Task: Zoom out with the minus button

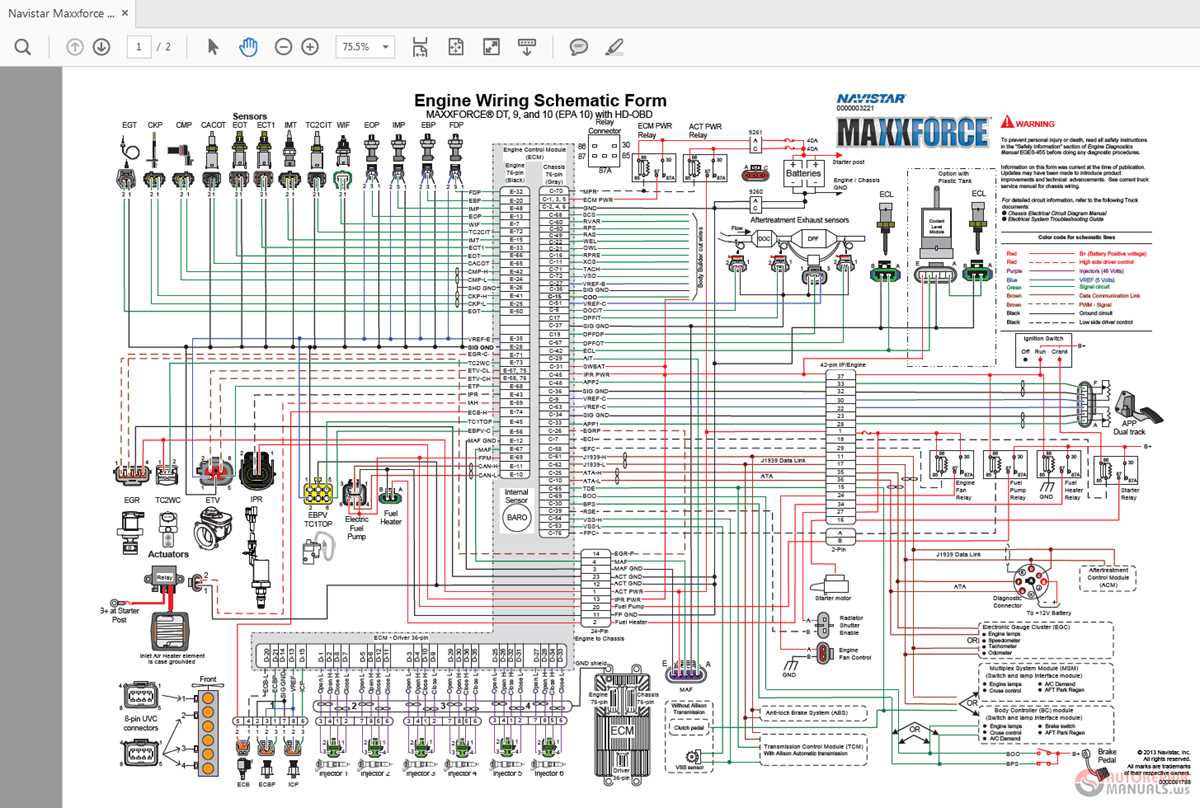Action: pos(284,47)
